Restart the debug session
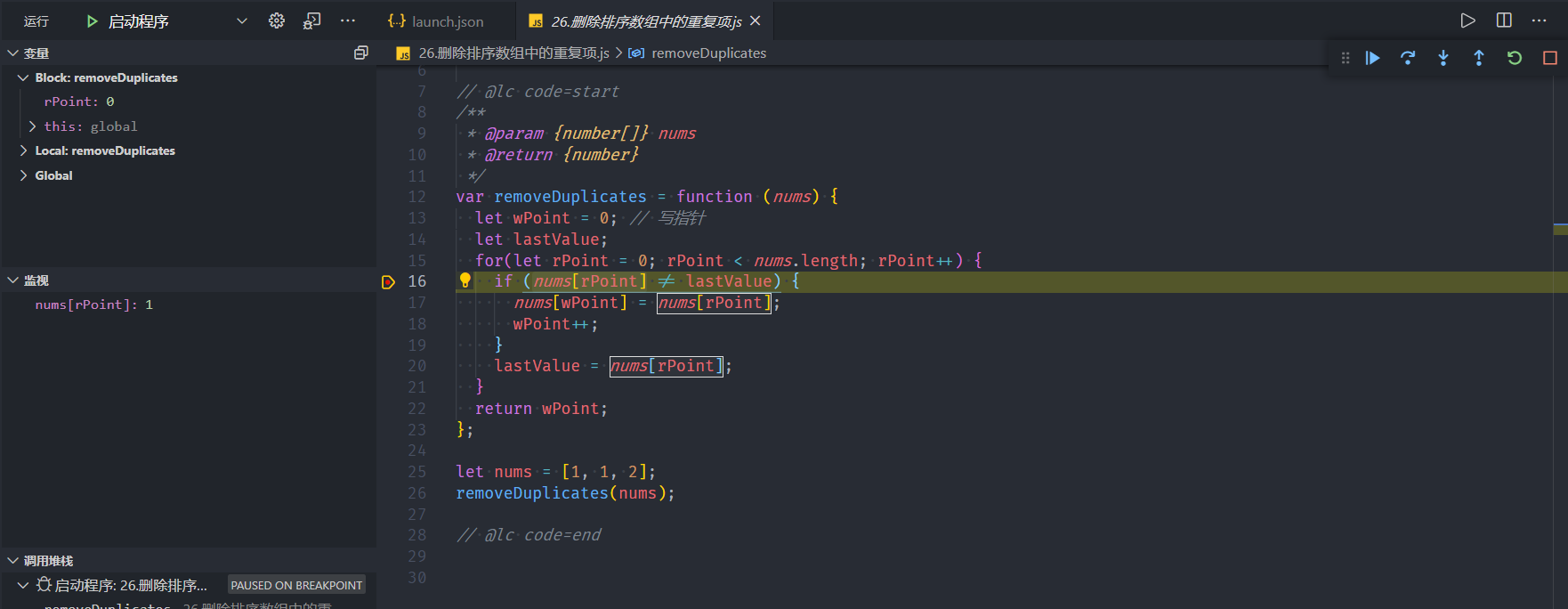The height and width of the screenshot is (609, 1568). (x=1515, y=58)
